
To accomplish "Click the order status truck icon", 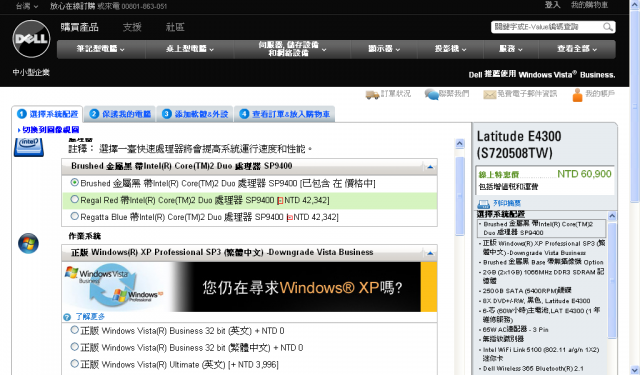I will pyautogui.click(x=372, y=95).
